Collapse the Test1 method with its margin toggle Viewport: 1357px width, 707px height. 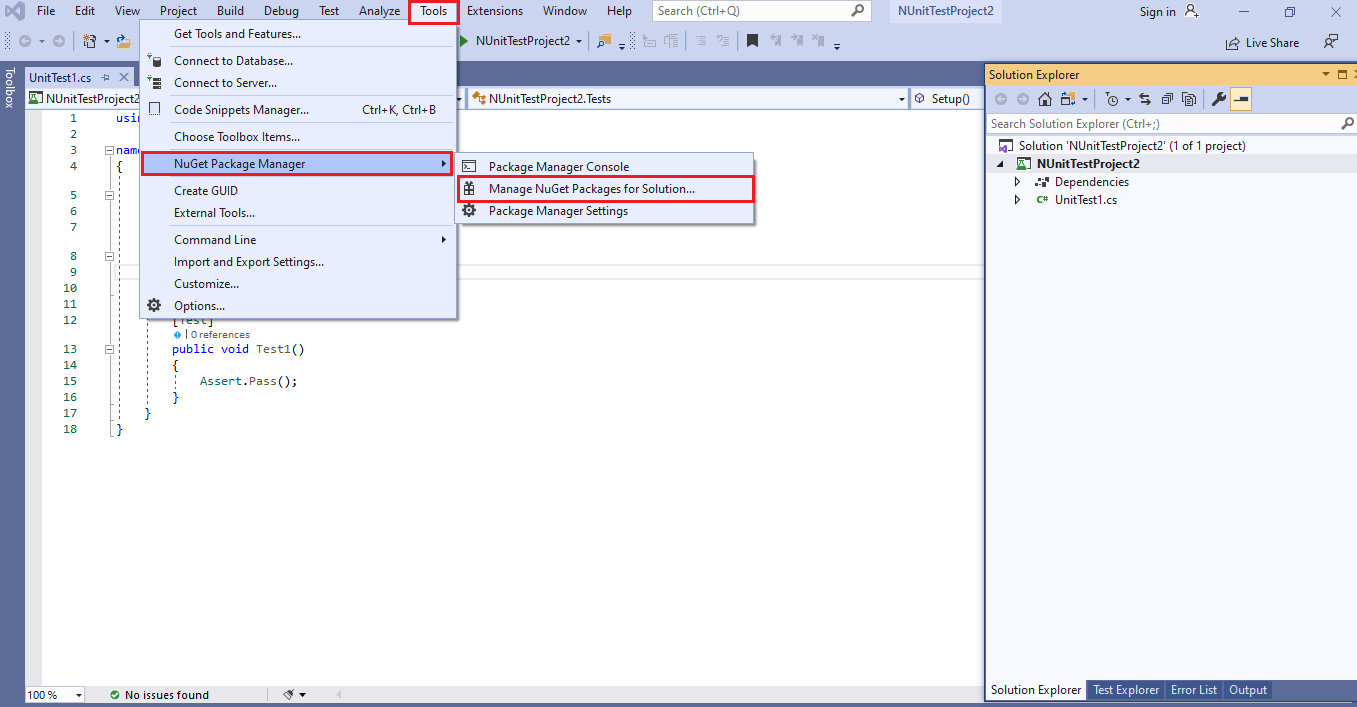click(108, 349)
